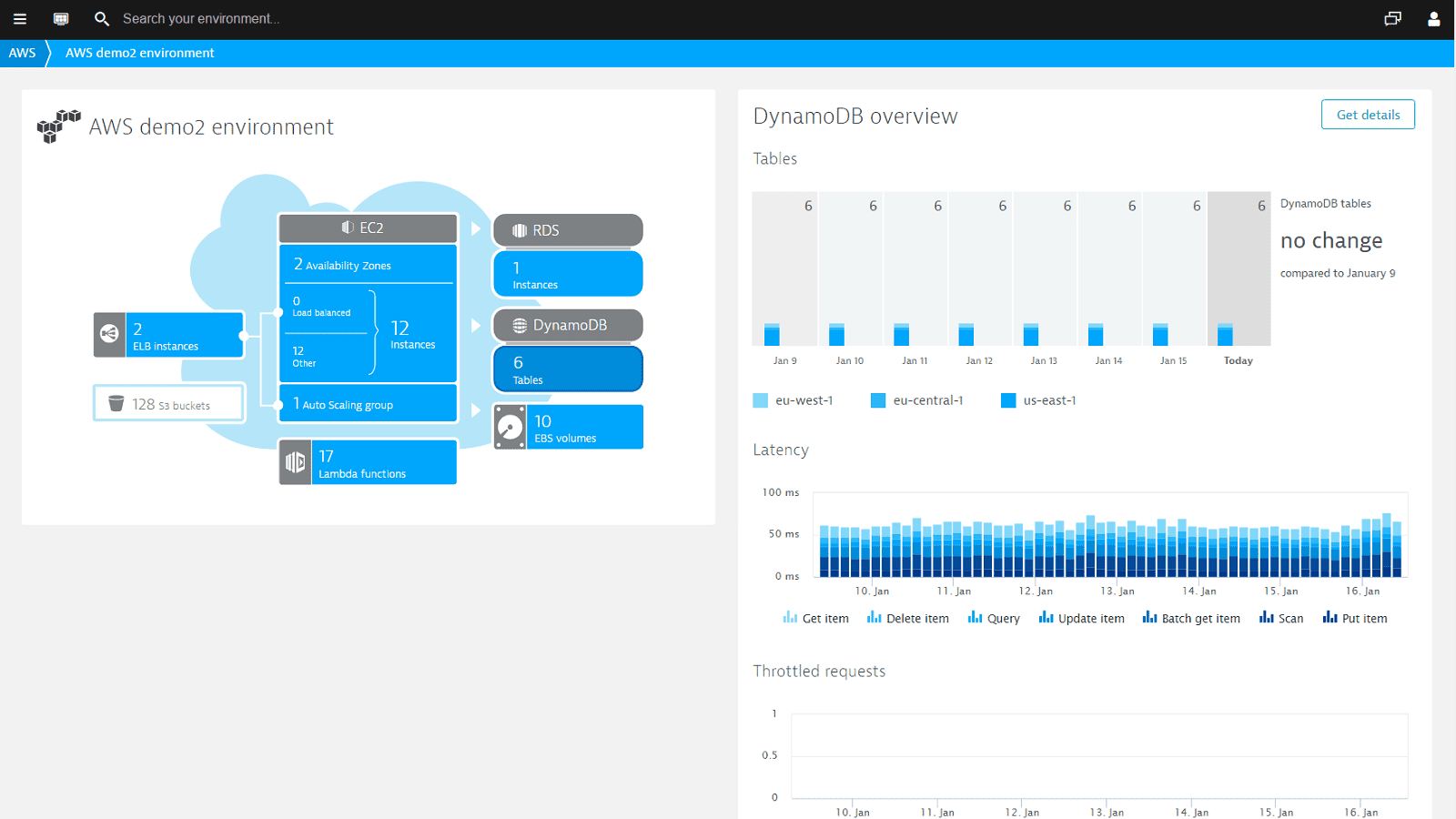The width and height of the screenshot is (1456, 819).
Task: Toggle Update item latency series
Action: point(1081,618)
